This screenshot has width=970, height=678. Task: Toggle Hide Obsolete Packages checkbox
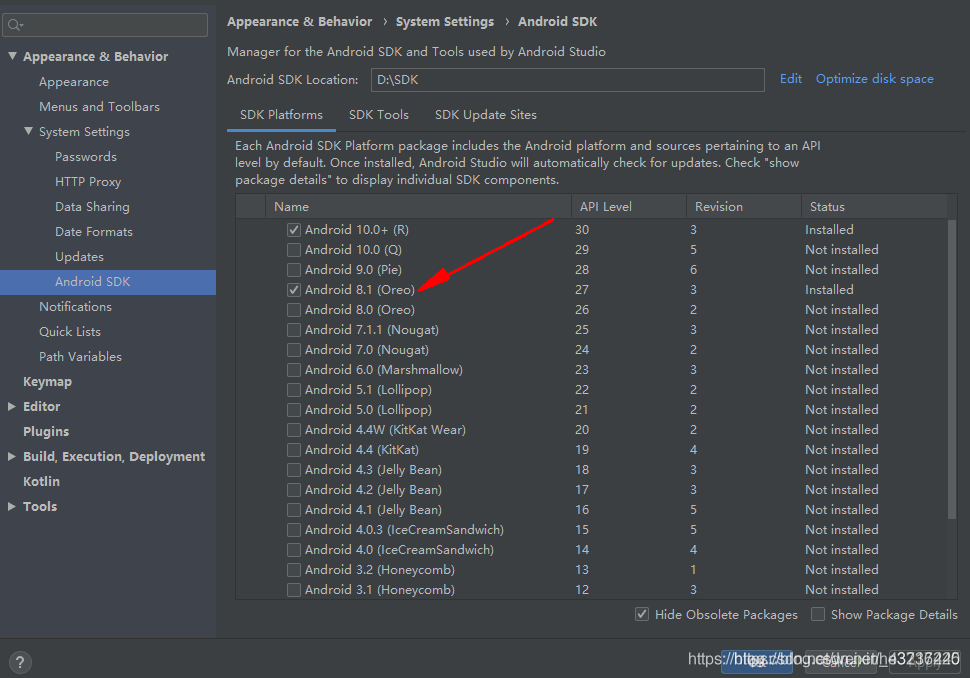[x=642, y=614]
